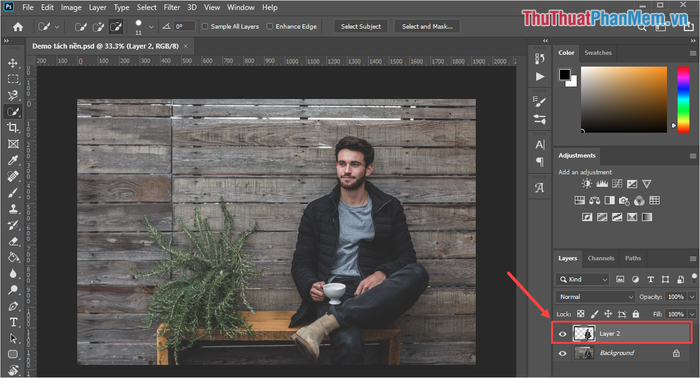700x378 pixels.
Task: Add a Photo Filter adjustment
Action: [x=624, y=200]
